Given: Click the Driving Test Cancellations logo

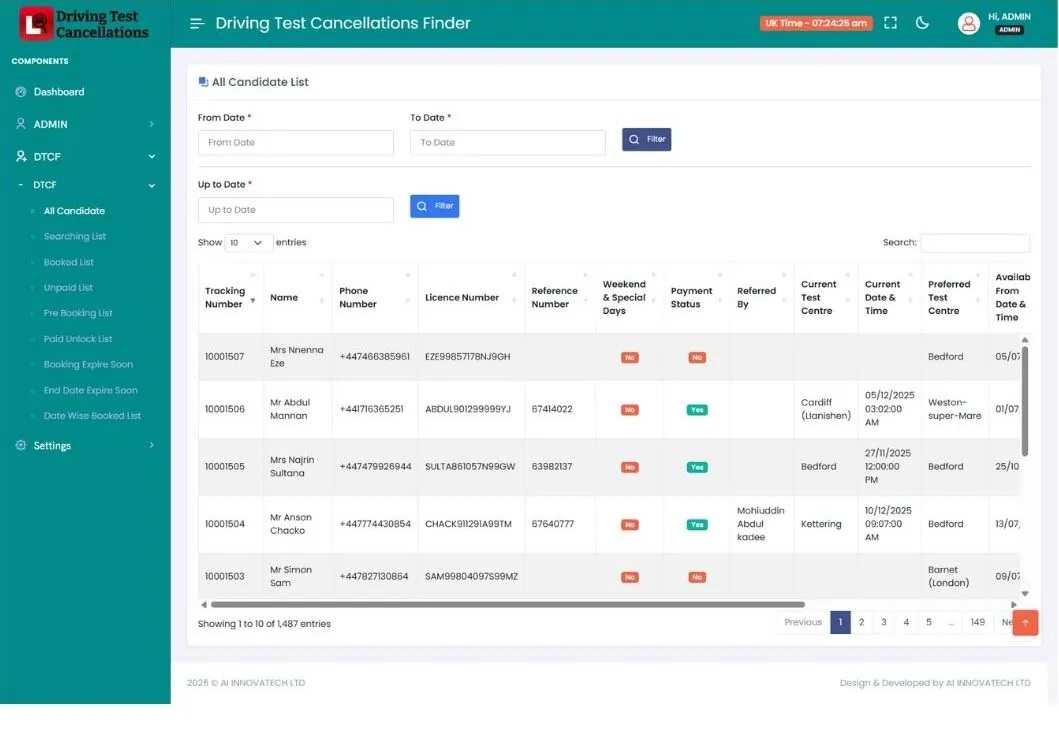Looking at the screenshot, I should [x=84, y=24].
